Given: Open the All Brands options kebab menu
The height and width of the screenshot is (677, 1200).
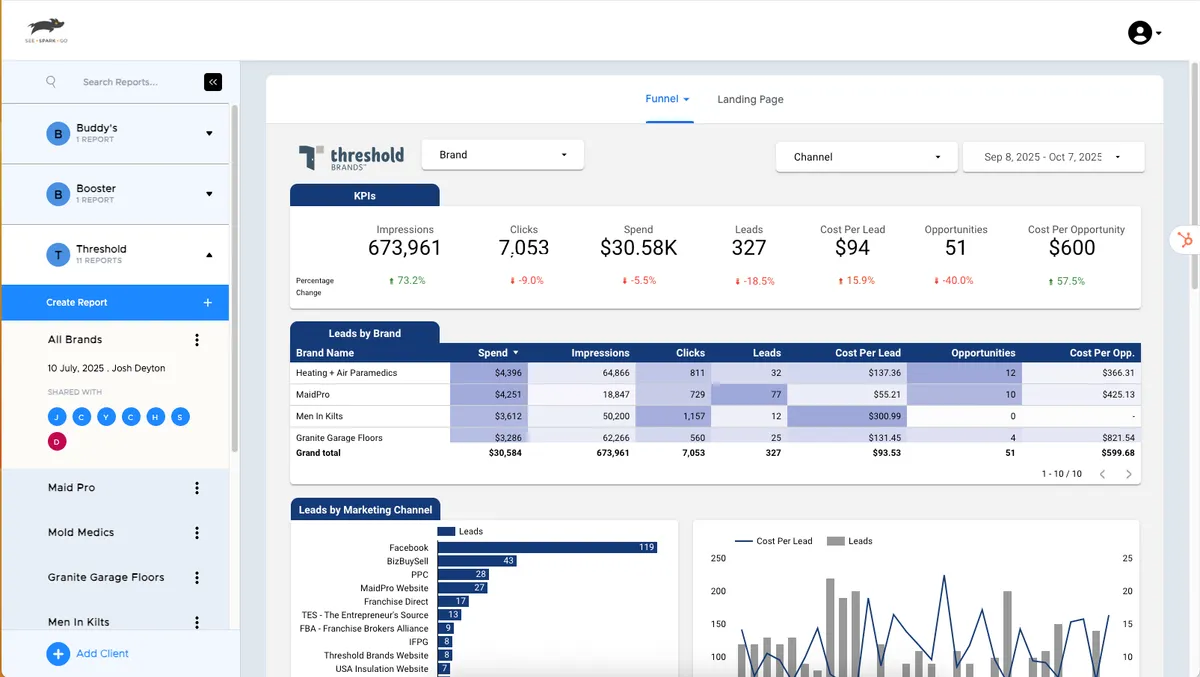Looking at the screenshot, I should pyautogui.click(x=197, y=339).
